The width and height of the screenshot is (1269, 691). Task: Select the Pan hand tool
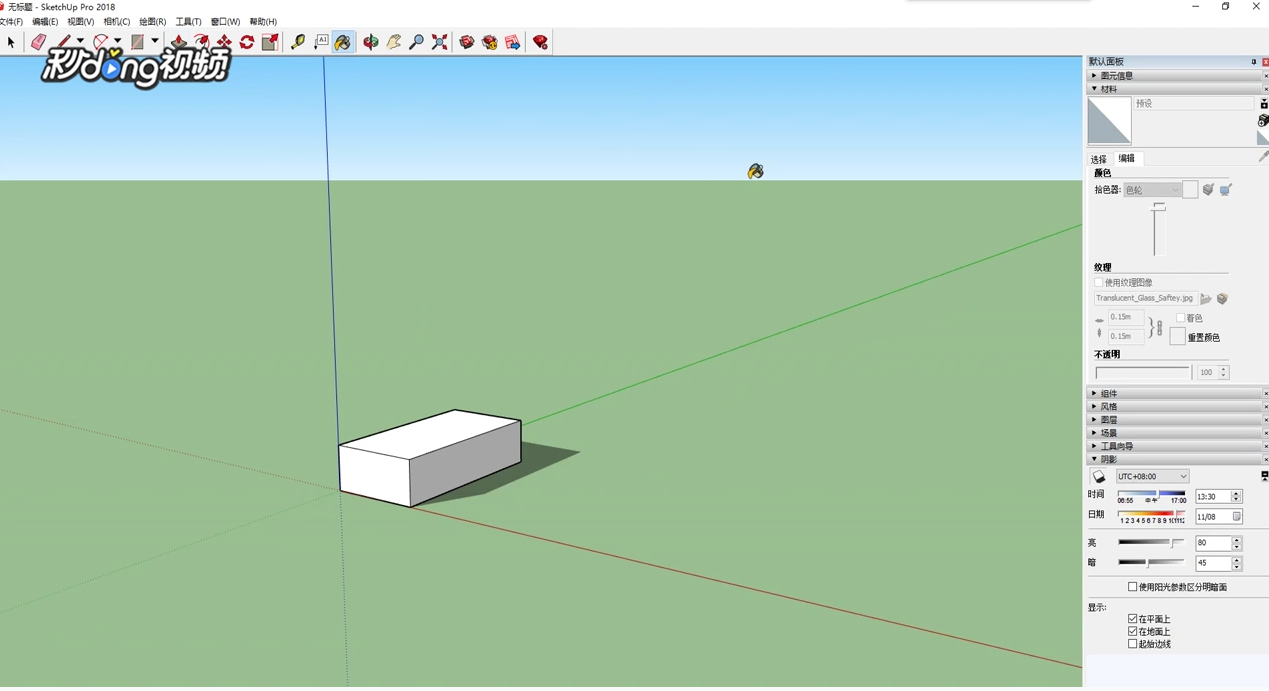(394, 42)
